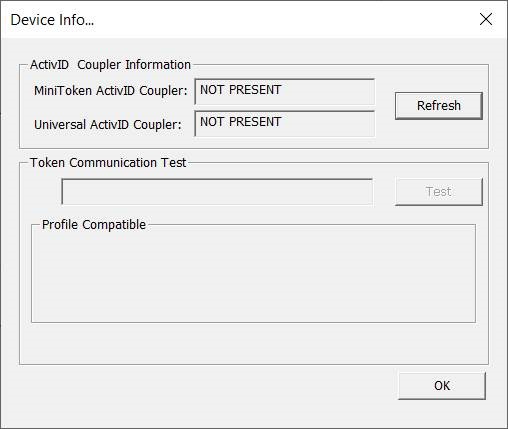This screenshot has height=429, width=508.
Task: Click the 'Token Communication Test' group heading
Action: (x=108, y=163)
